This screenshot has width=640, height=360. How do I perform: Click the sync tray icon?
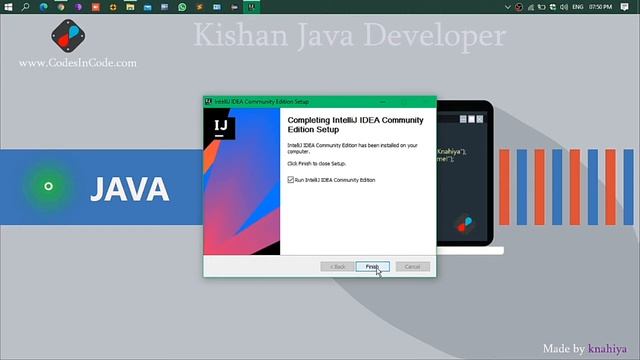pos(553,7)
